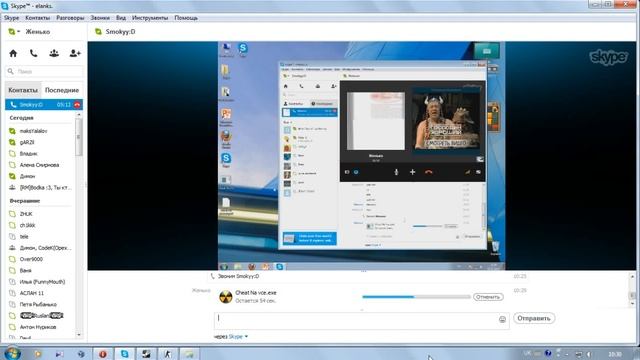Open the Разговоры menu
The width and height of the screenshot is (640, 360).
pyautogui.click(x=70, y=18)
